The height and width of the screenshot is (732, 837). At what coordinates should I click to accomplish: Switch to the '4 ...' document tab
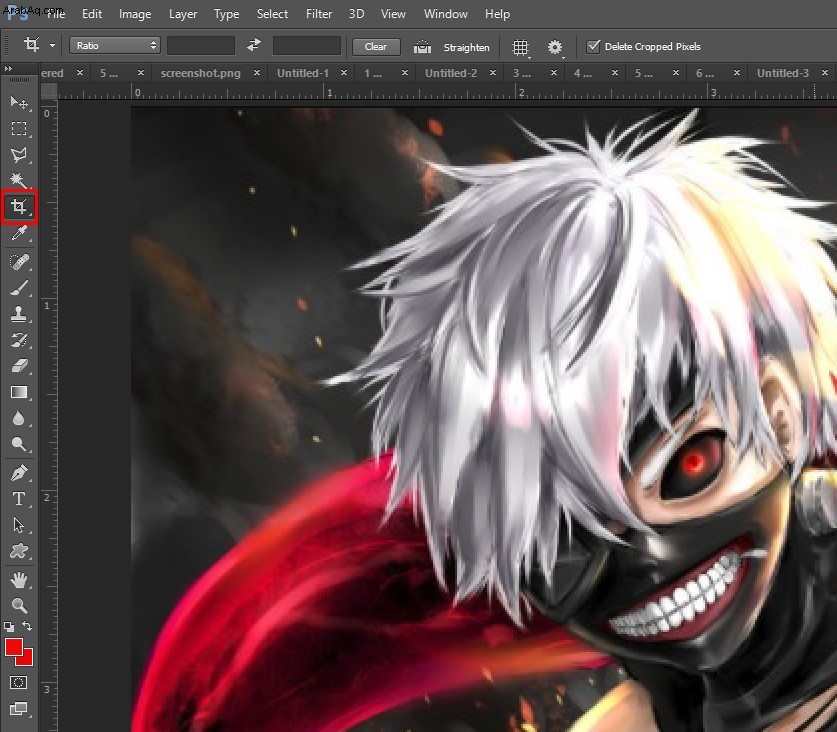tap(582, 73)
